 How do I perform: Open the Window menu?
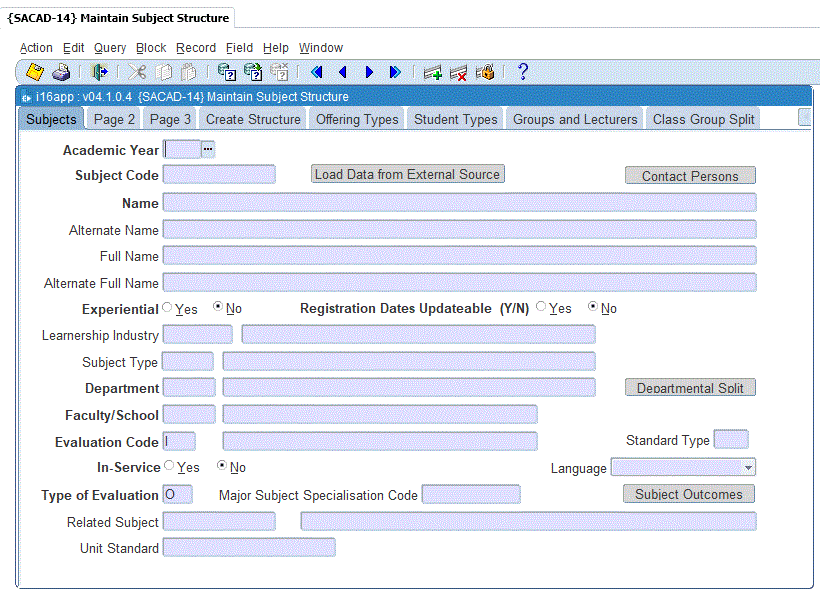pos(321,48)
